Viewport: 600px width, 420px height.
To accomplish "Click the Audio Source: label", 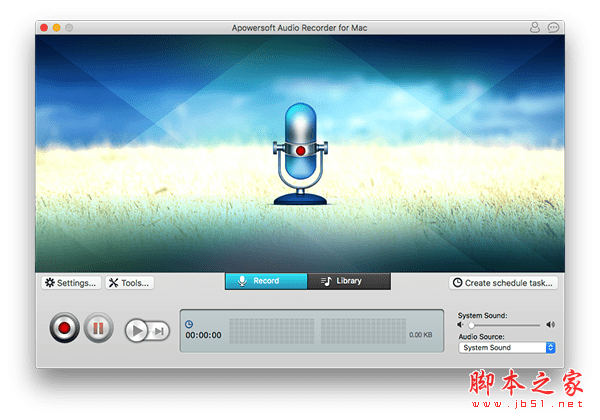I will point(481,337).
